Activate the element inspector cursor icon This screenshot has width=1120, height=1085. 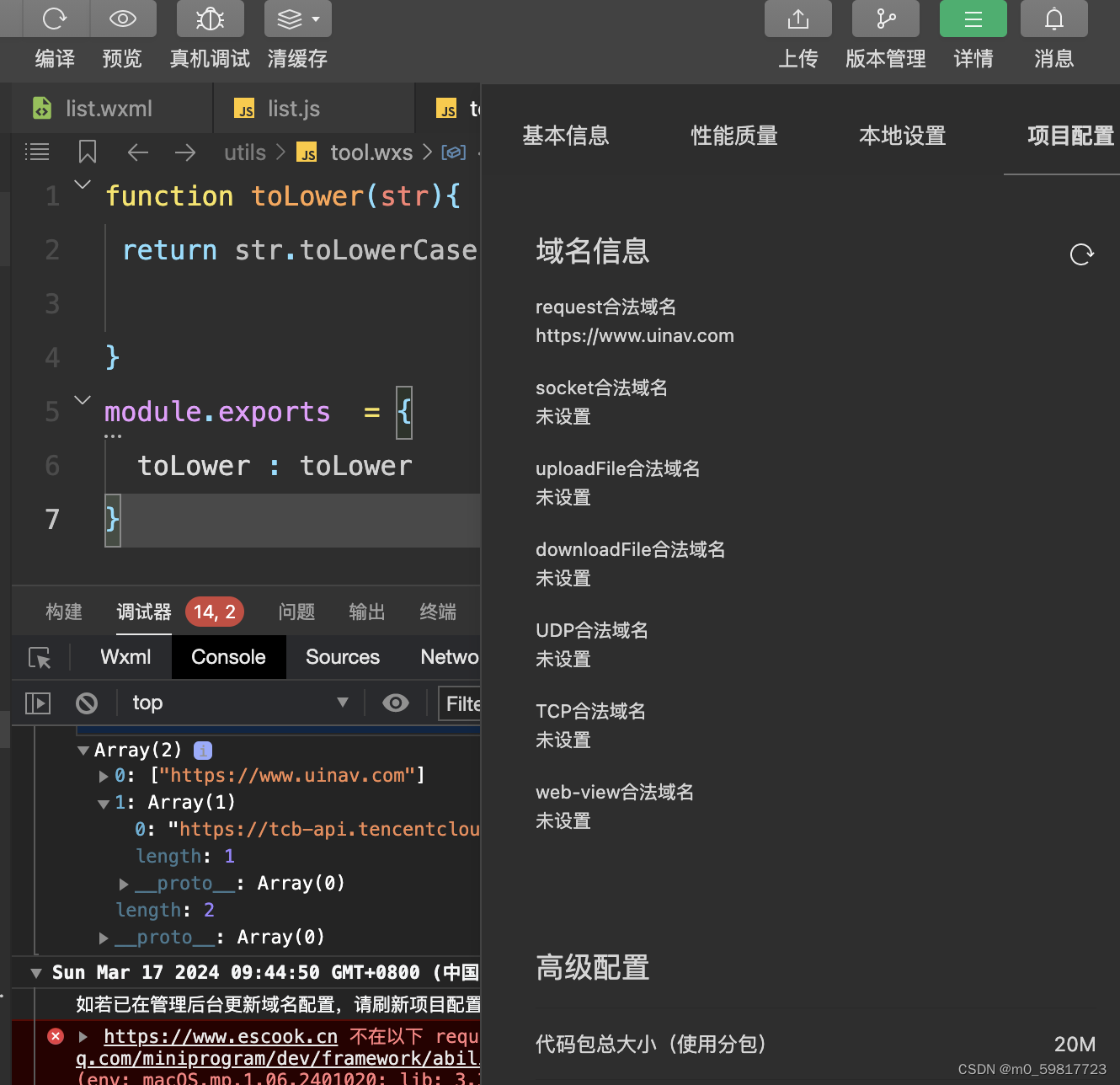(x=40, y=658)
